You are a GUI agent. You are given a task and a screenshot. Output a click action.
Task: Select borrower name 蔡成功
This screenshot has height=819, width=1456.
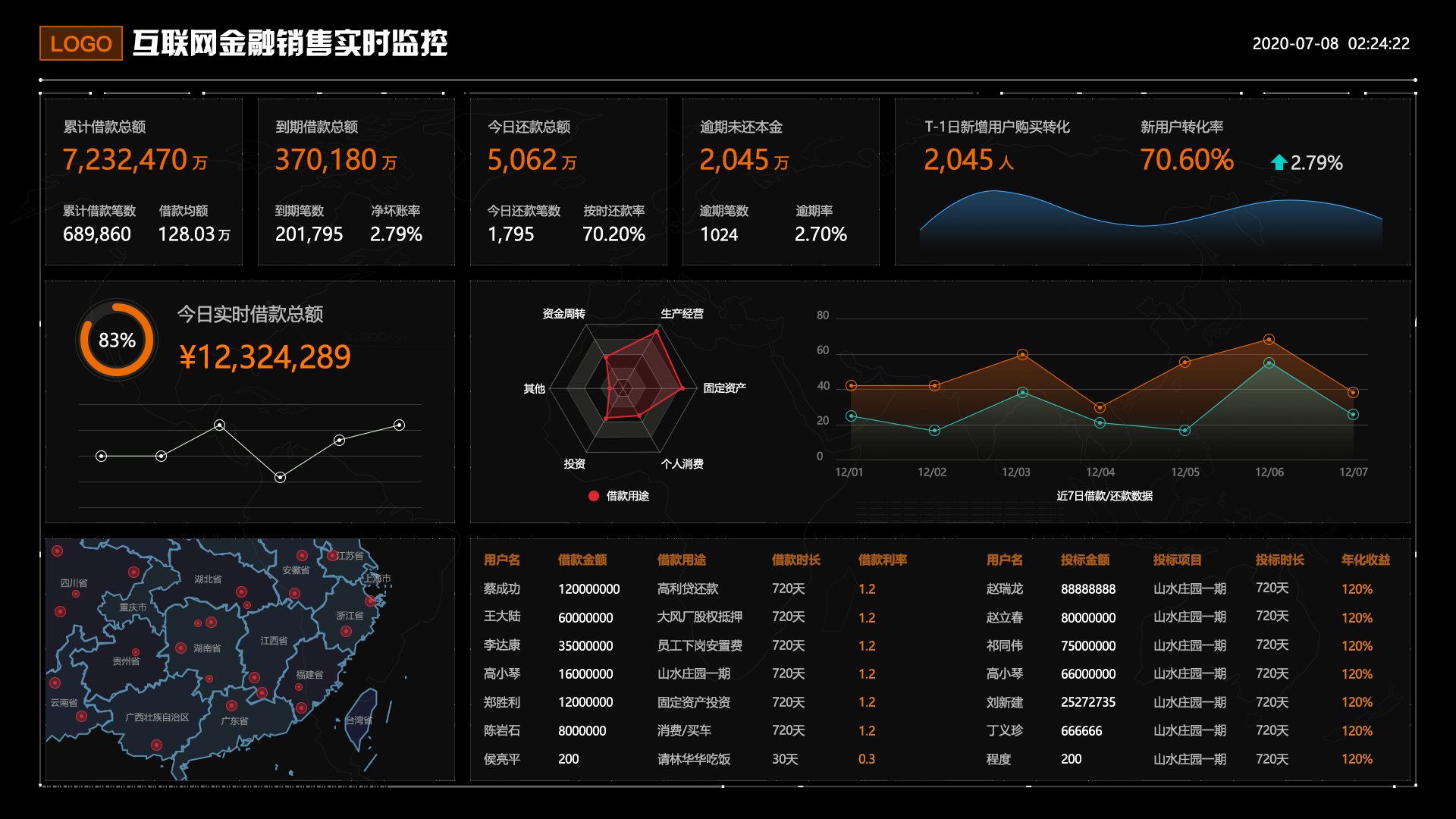click(502, 588)
